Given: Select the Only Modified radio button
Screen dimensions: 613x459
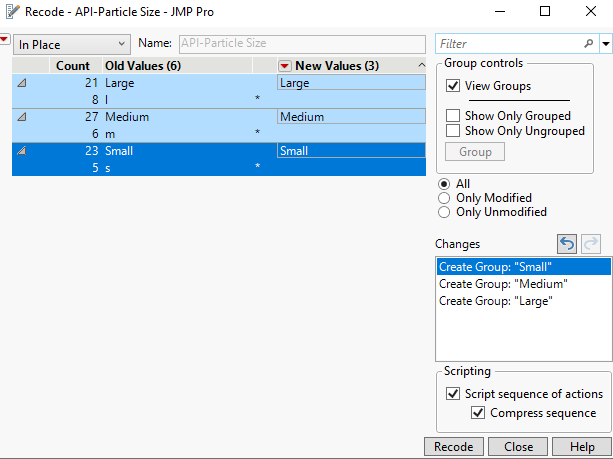Looking at the screenshot, I should tap(444, 198).
